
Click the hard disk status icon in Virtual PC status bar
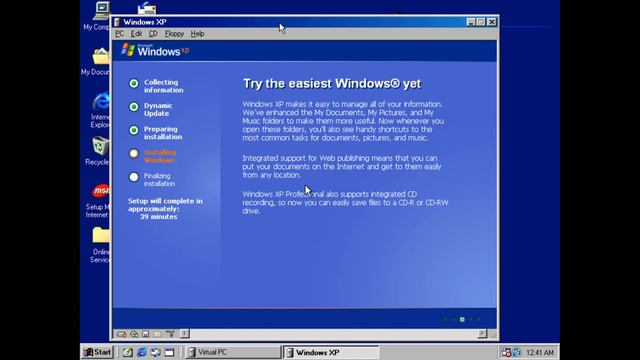point(122,334)
